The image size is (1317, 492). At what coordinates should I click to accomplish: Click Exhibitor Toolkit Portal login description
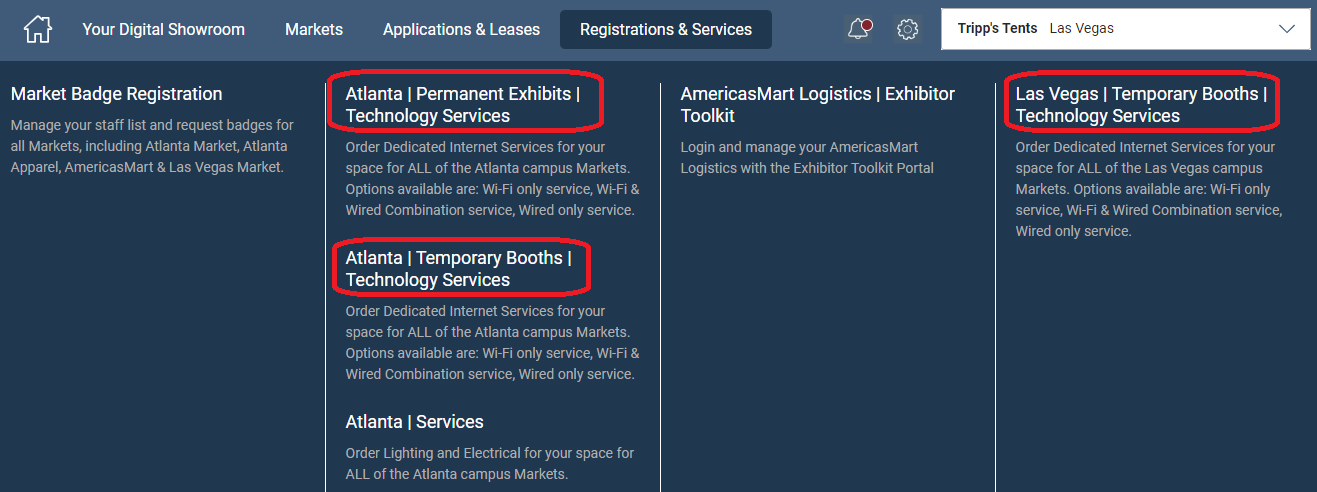coord(807,157)
